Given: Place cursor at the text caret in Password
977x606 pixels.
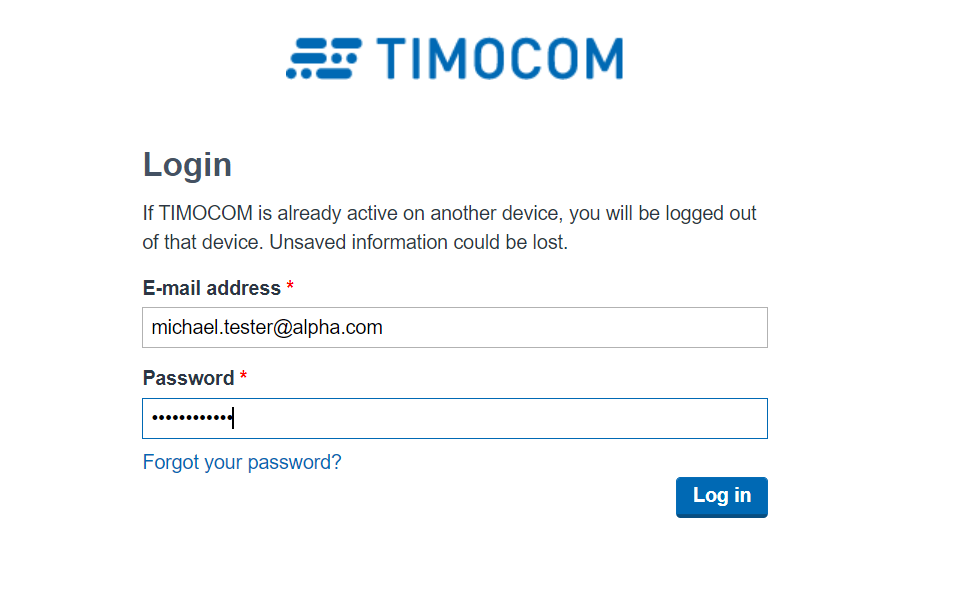Looking at the screenshot, I should click(233, 418).
